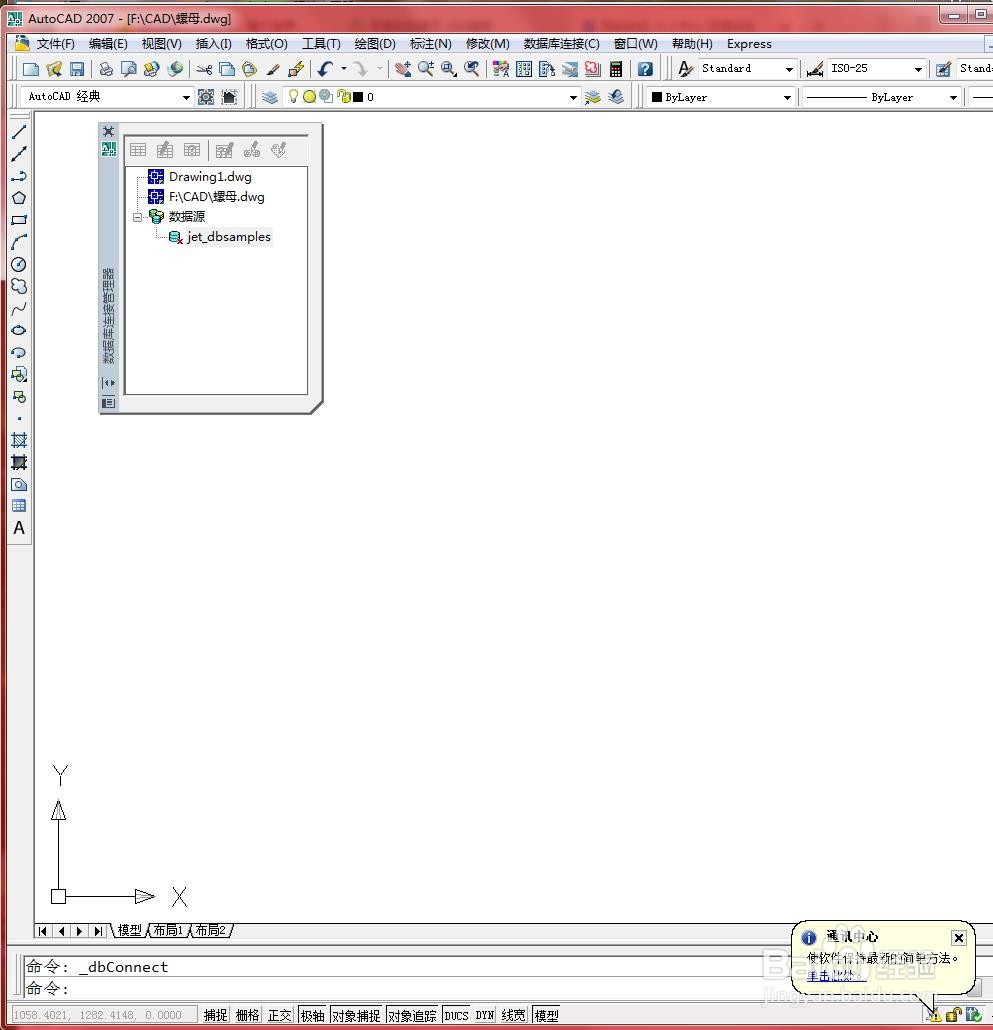Open the ByLayer linetype dropdown
The image size is (993, 1030).
[953, 97]
